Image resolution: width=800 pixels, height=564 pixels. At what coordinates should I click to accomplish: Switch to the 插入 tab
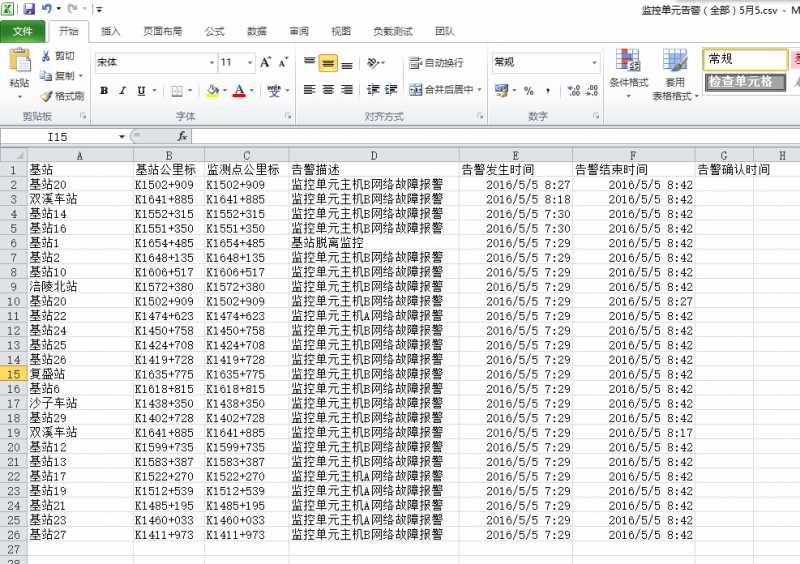[x=110, y=32]
